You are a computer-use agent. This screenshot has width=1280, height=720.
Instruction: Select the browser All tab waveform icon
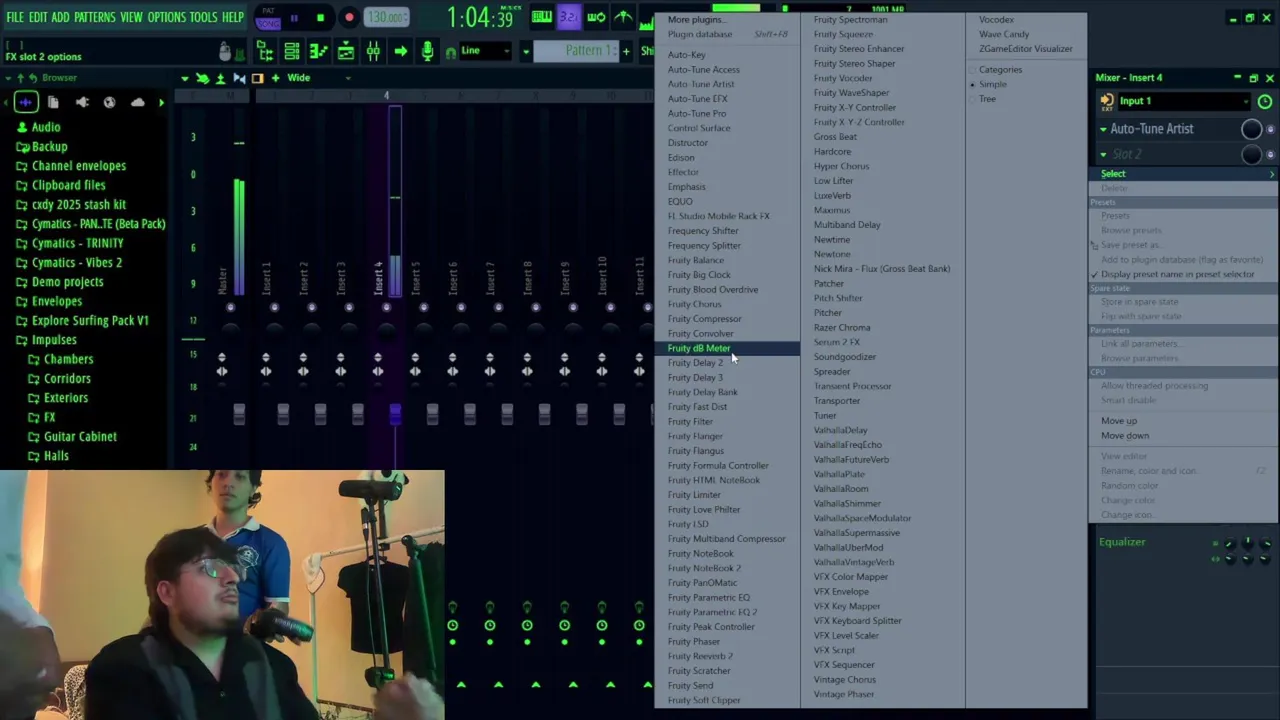coord(26,102)
